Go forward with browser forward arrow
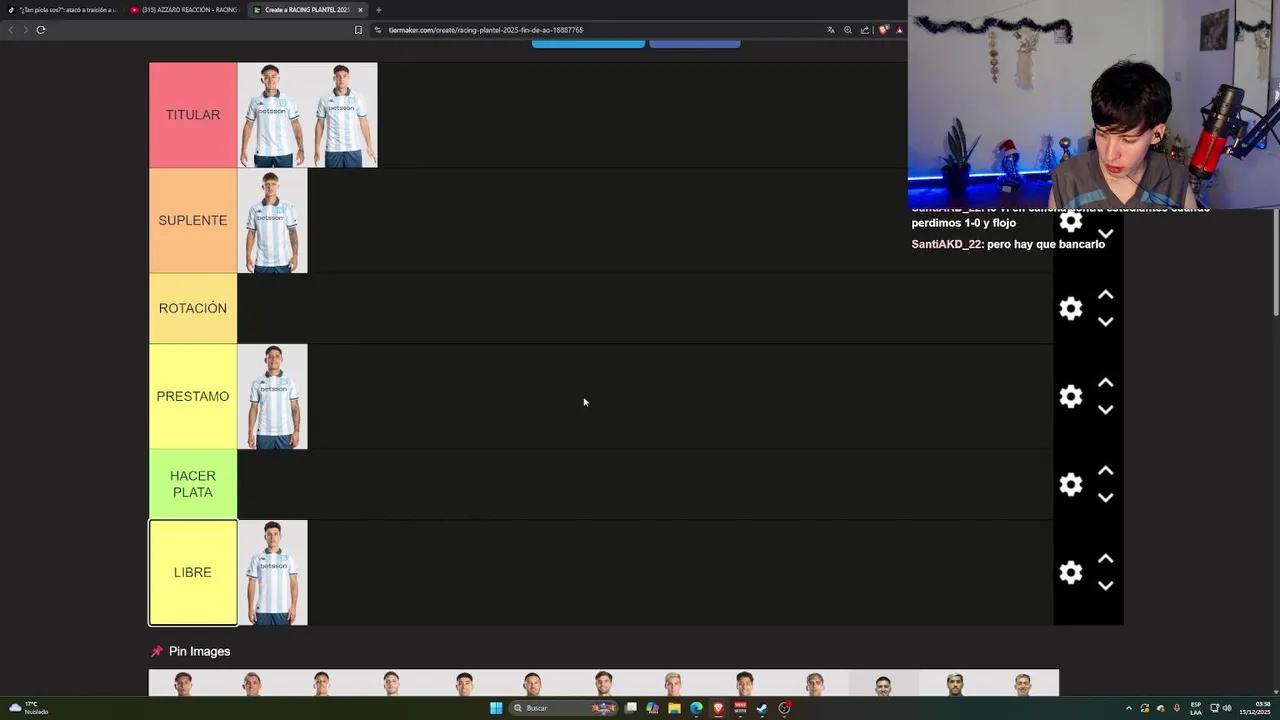The image size is (1280, 720). point(26,30)
